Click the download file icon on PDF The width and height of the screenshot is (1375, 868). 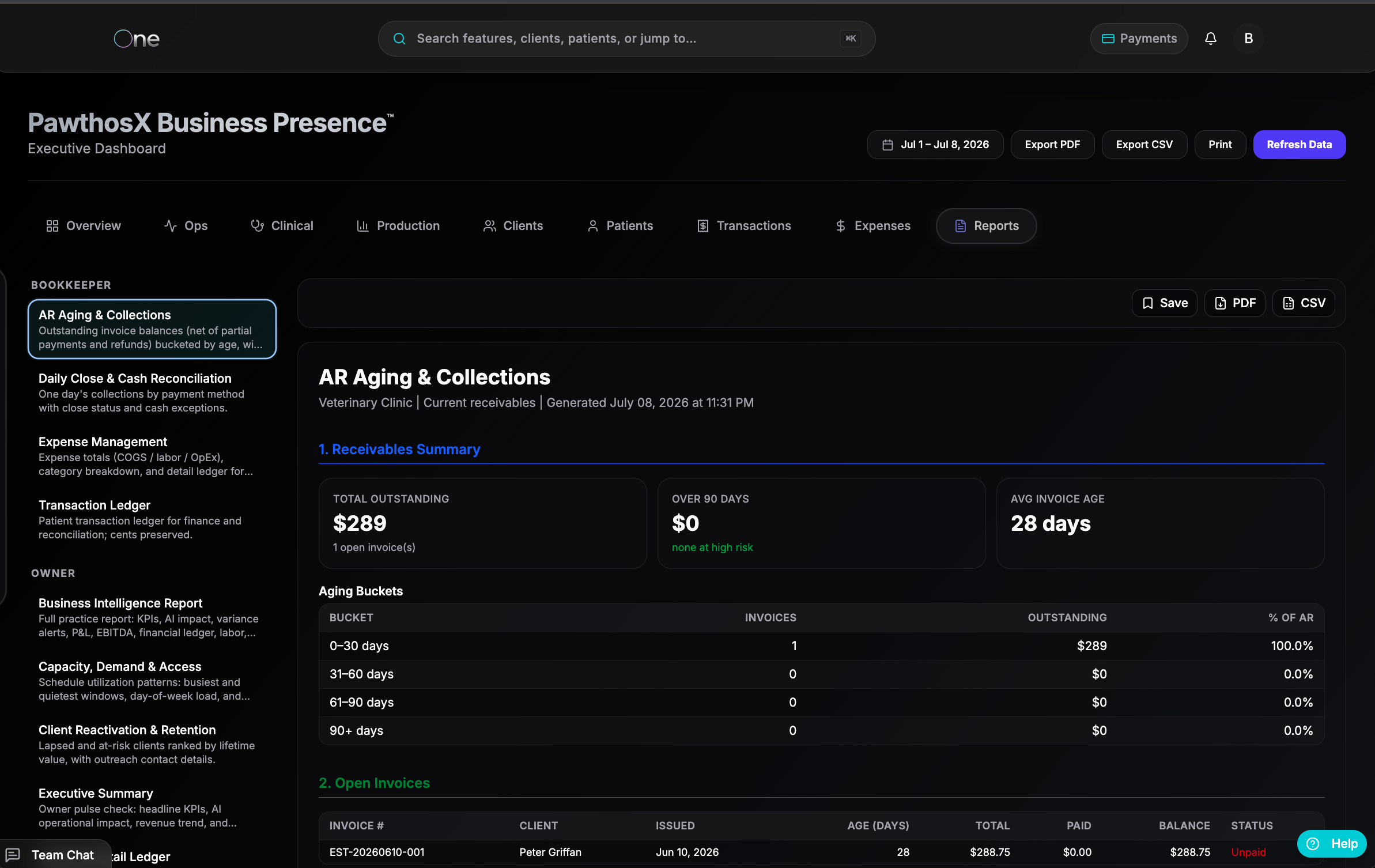coord(1221,303)
